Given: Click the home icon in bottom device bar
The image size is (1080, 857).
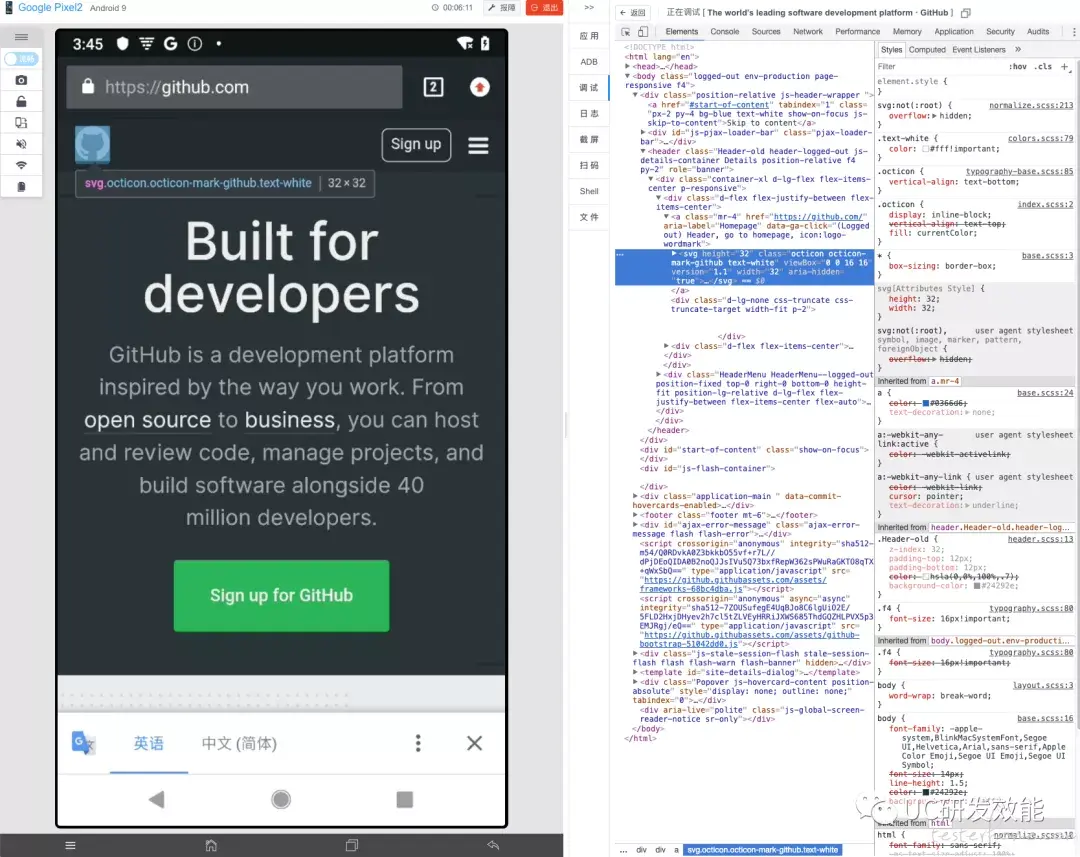Looking at the screenshot, I should (211, 845).
